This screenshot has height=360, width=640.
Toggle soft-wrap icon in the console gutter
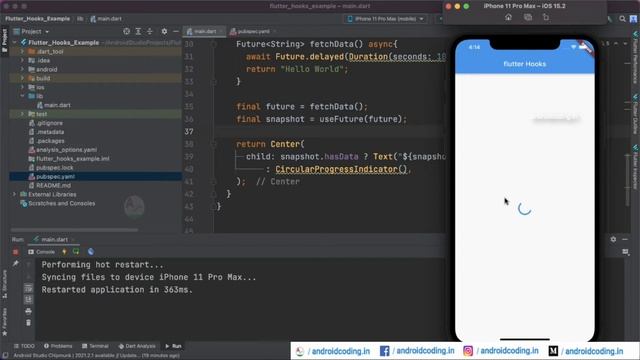28,288
